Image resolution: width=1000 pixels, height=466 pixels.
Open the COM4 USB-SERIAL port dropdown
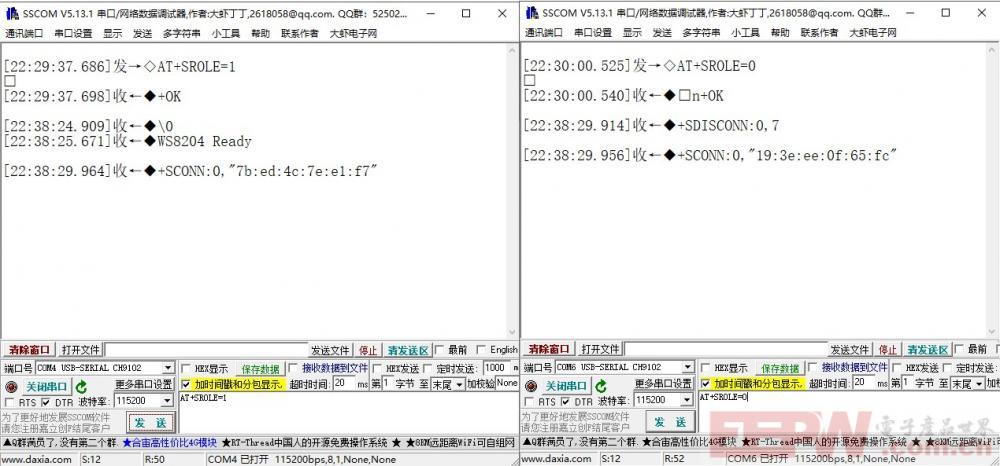pyautogui.click(x=168, y=368)
